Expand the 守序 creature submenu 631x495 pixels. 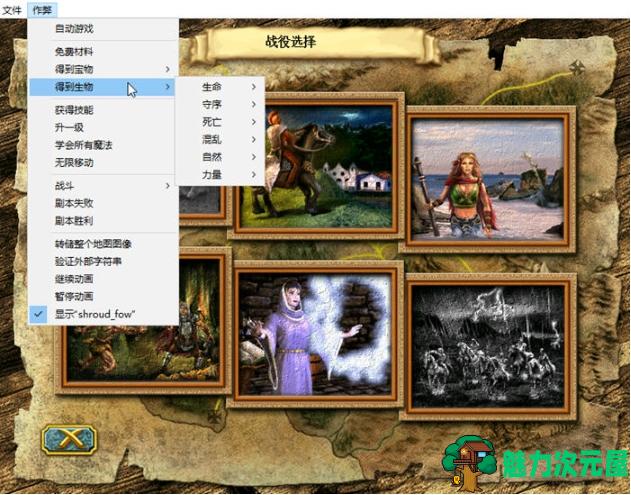[x=221, y=104]
